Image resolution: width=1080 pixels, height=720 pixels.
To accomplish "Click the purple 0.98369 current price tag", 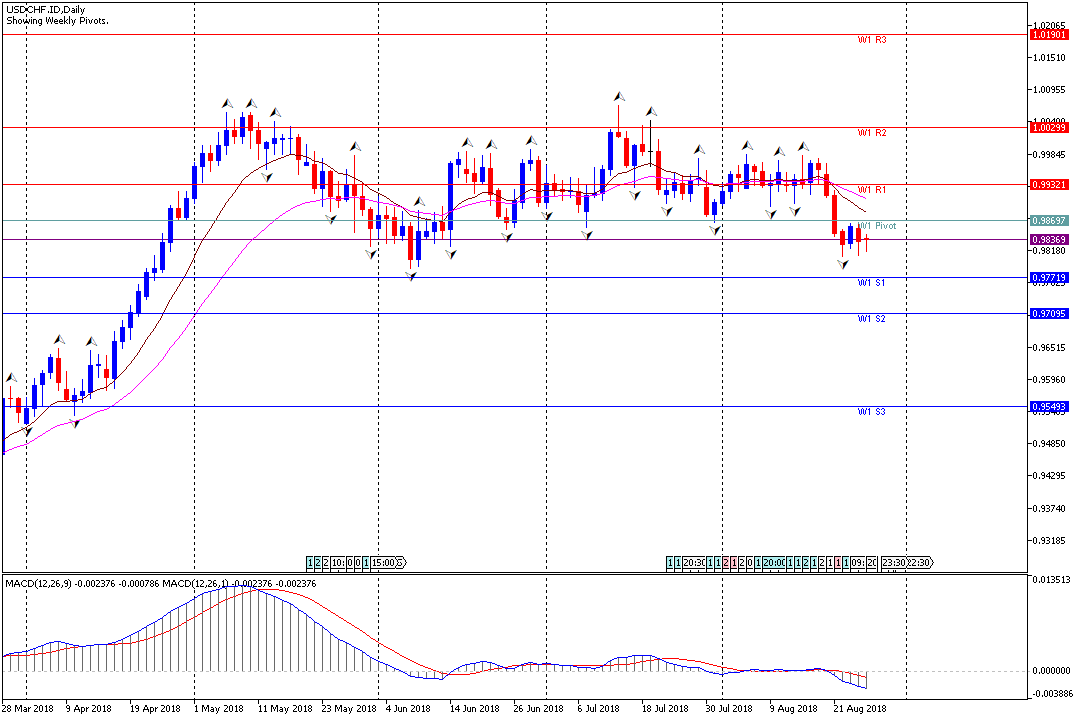I will [1049, 240].
